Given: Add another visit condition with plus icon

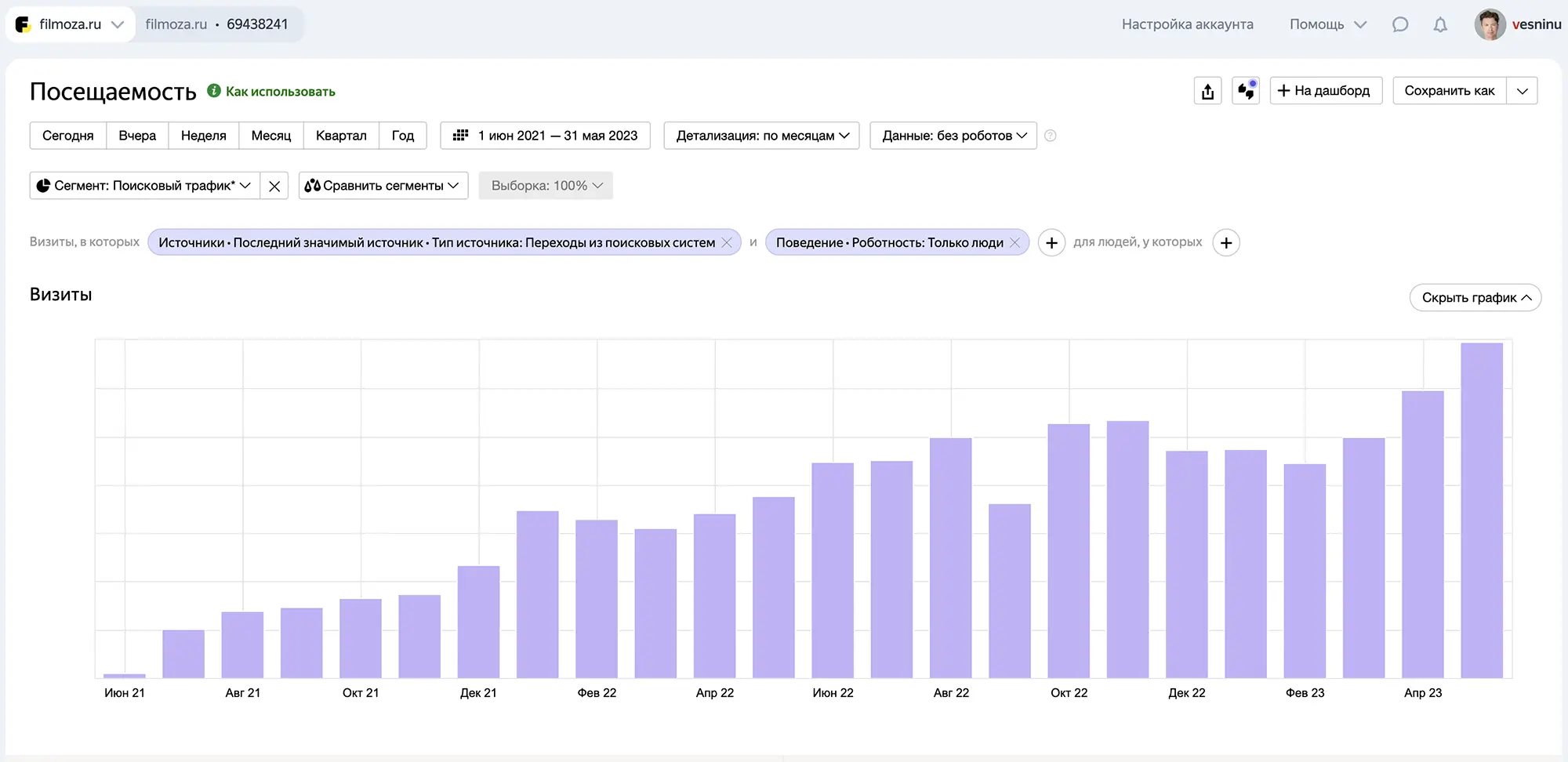Looking at the screenshot, I should click(x=1051, y=243).
